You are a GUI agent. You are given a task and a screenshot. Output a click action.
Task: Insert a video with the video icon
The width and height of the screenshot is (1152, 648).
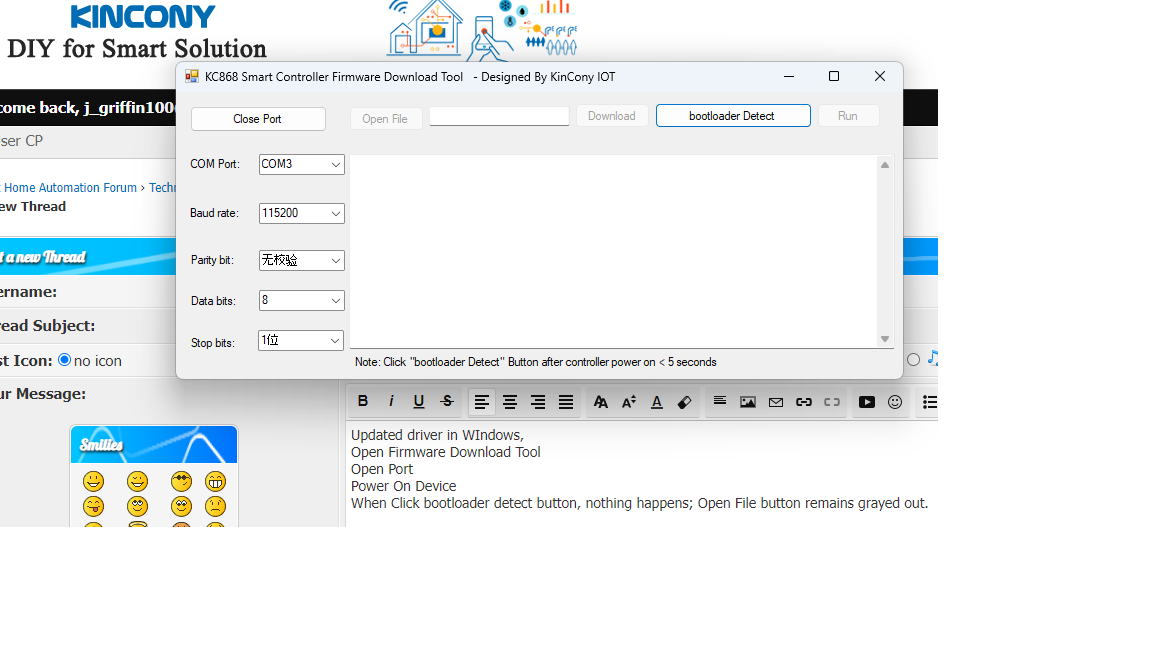coord(867,402)
